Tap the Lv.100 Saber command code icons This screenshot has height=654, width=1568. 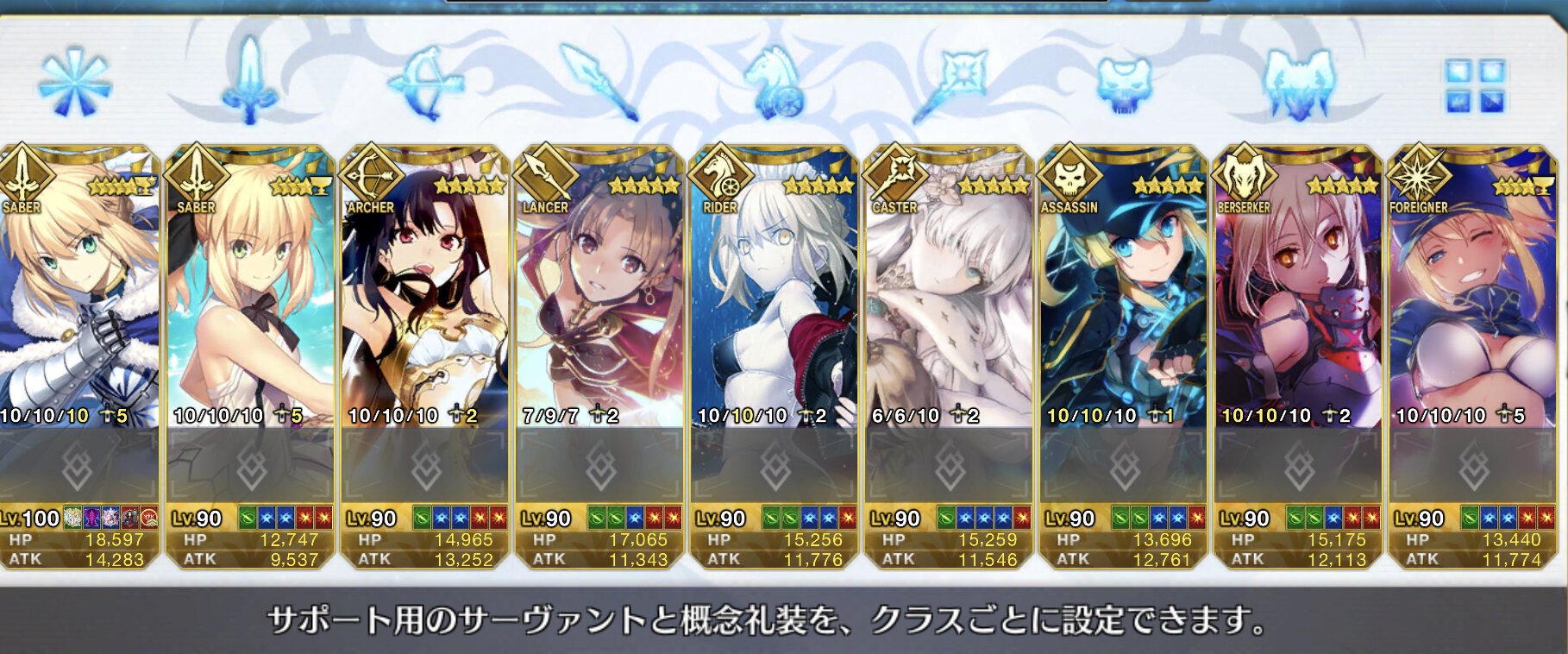coord(111,518)
